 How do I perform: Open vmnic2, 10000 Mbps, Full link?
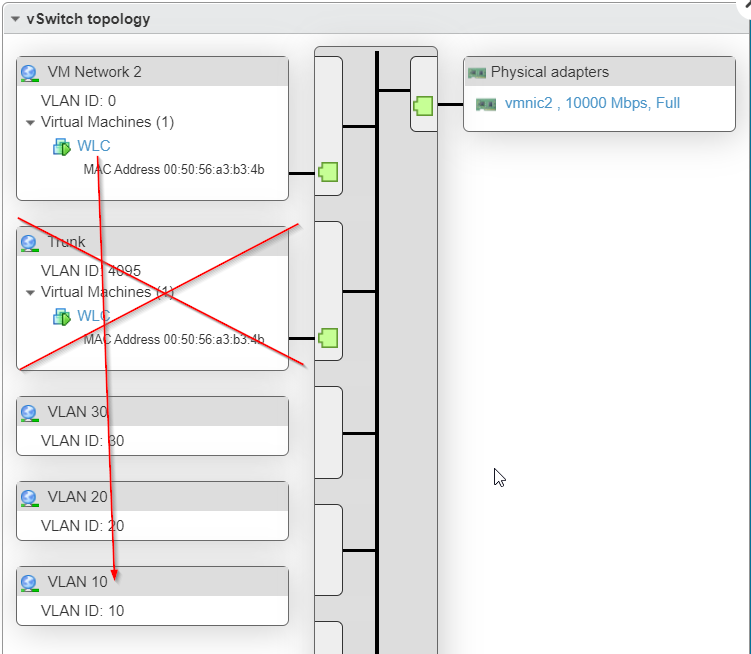[x=592, y=103]
